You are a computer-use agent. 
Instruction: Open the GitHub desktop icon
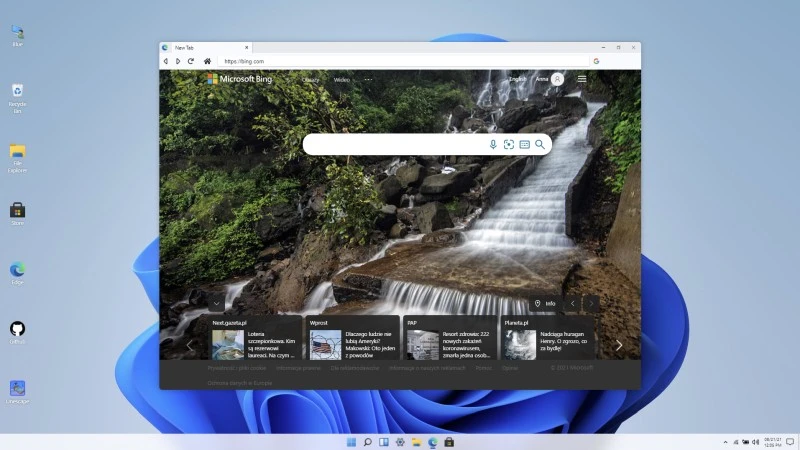17,333
